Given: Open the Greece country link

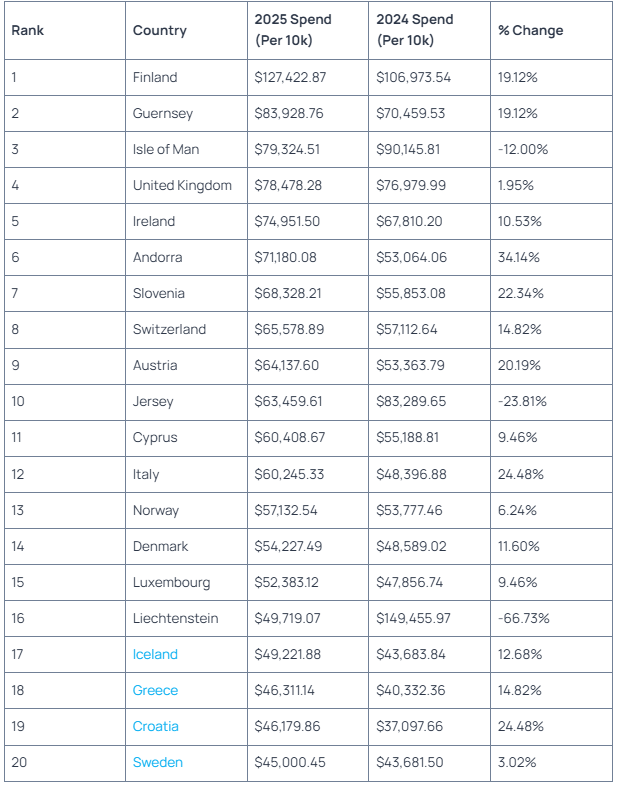Looking at the screenshot, I should [x=155, y=690].
